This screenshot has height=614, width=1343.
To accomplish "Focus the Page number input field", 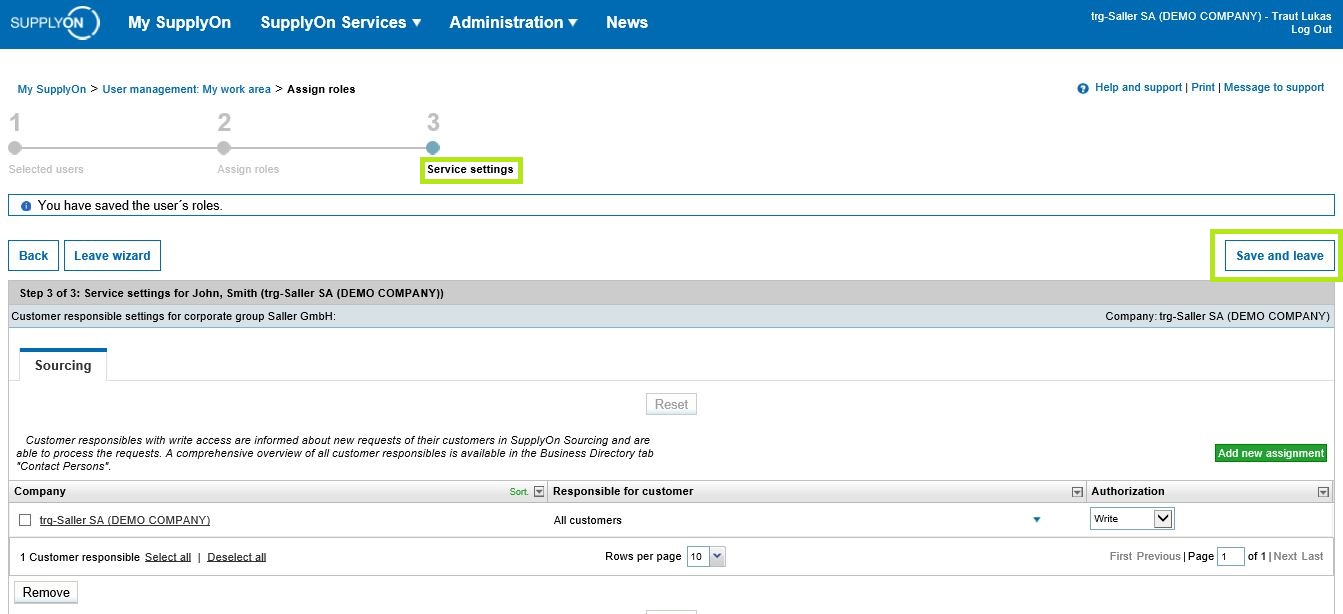I will pos(1231,556).
